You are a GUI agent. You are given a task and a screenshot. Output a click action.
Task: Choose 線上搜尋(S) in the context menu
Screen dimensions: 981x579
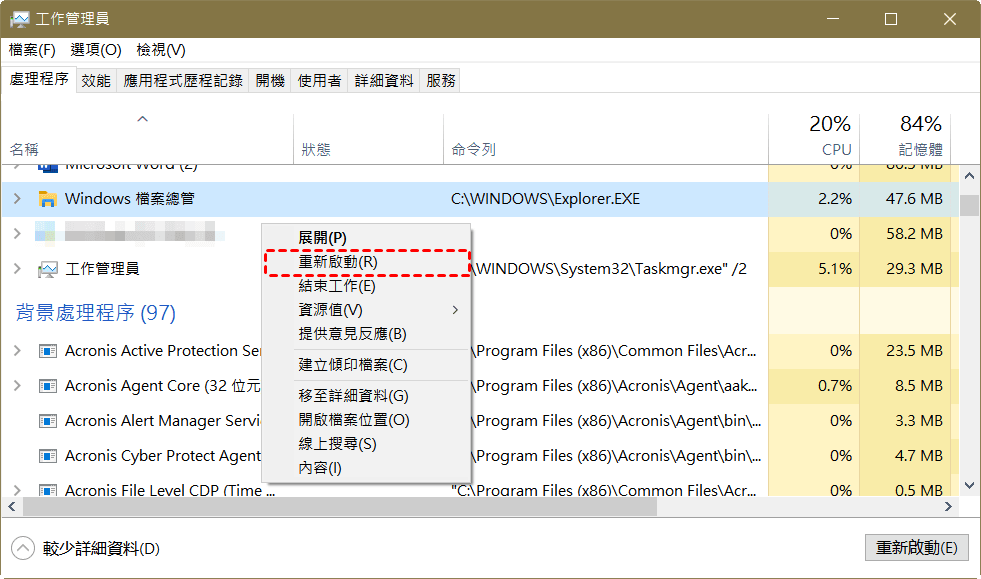[x=366, y=444]
